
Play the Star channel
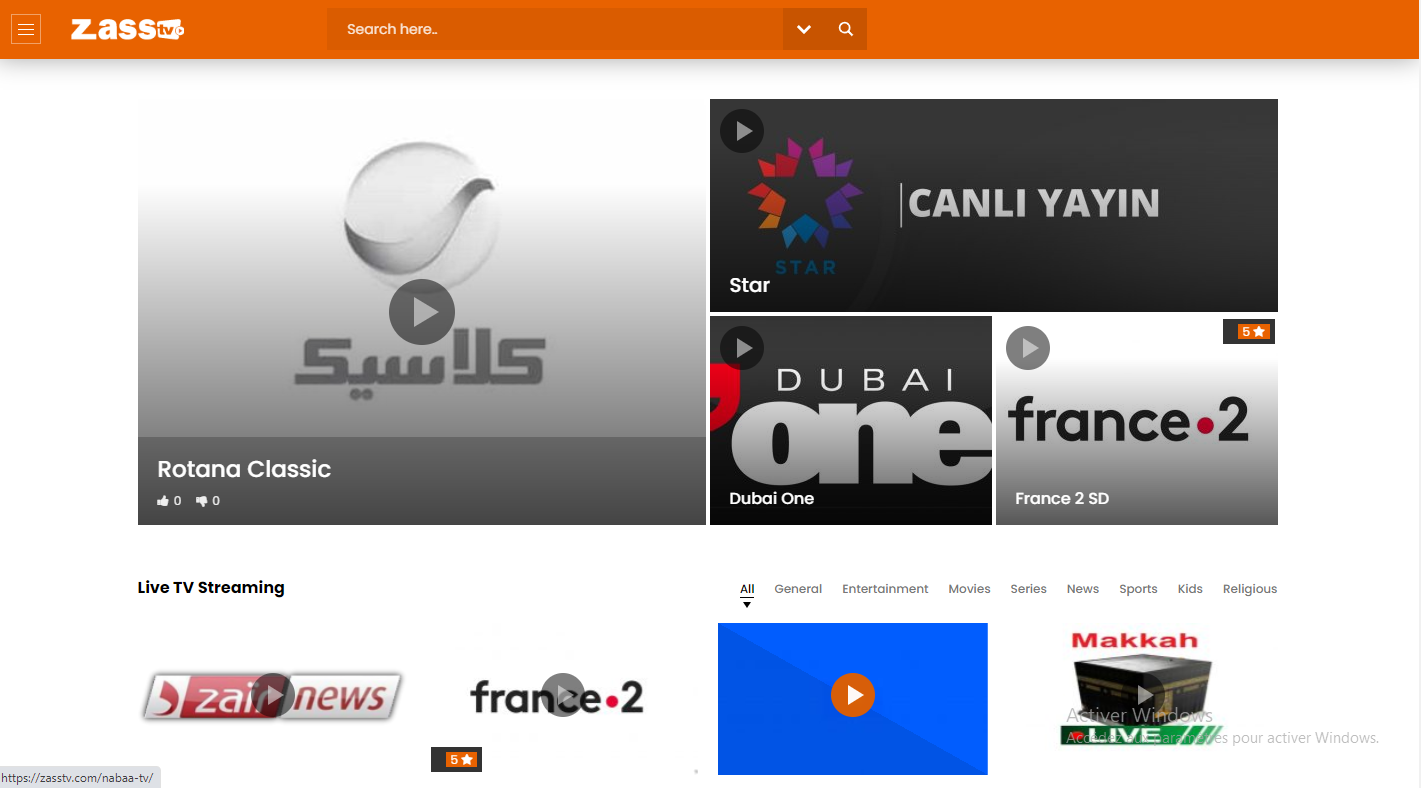pyautogui.click(x=742, y=131)
